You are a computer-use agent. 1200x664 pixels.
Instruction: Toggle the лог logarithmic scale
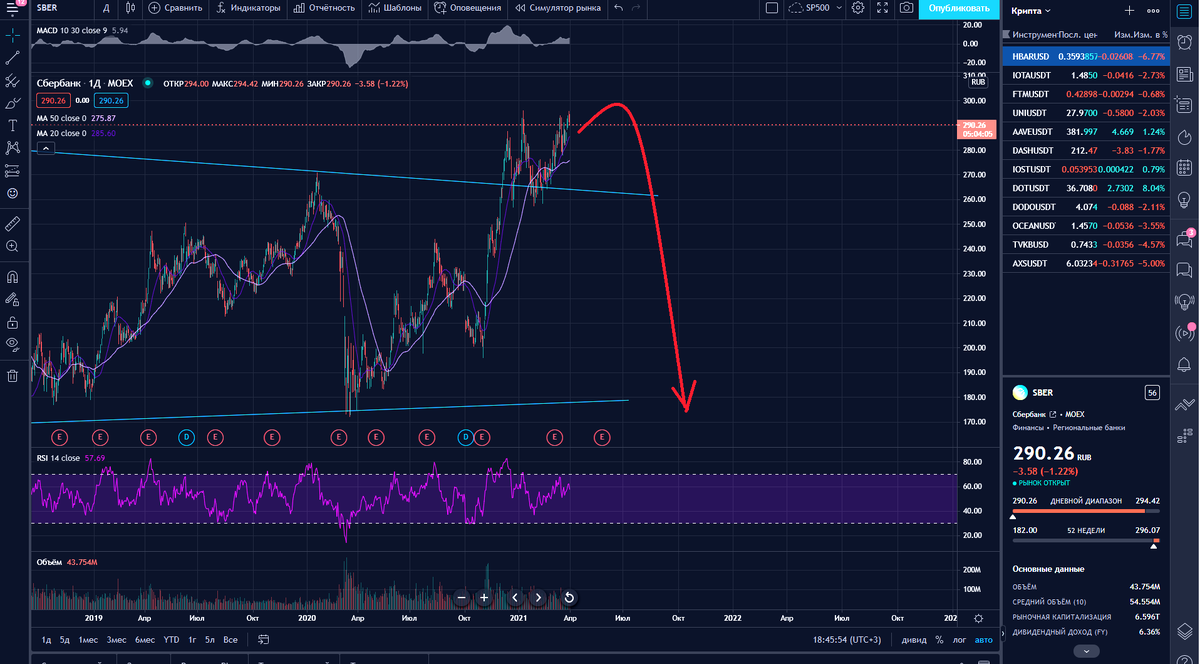coord(960,639)
